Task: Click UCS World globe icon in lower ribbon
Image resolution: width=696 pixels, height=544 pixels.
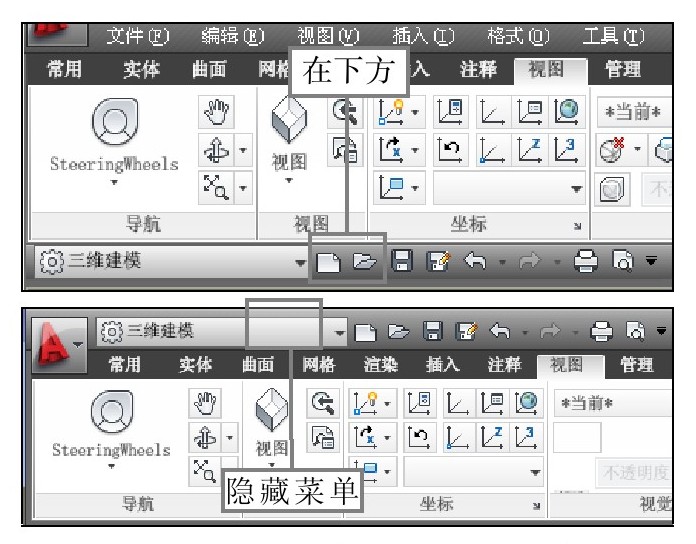Action: [x=526, y=403]
